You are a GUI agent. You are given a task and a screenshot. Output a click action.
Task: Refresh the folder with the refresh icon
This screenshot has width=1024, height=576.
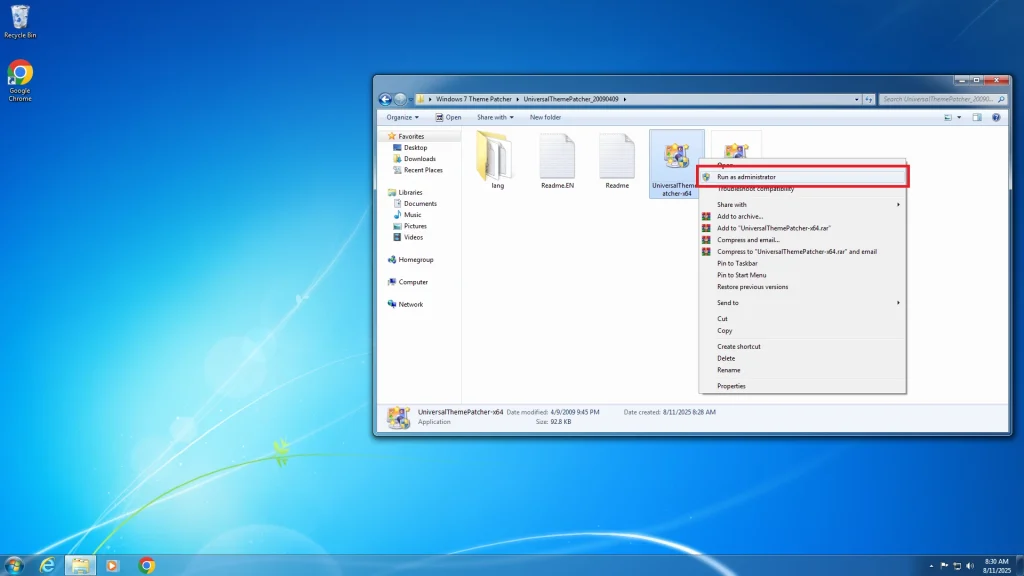pyautogui.click(x=869, y=99)
